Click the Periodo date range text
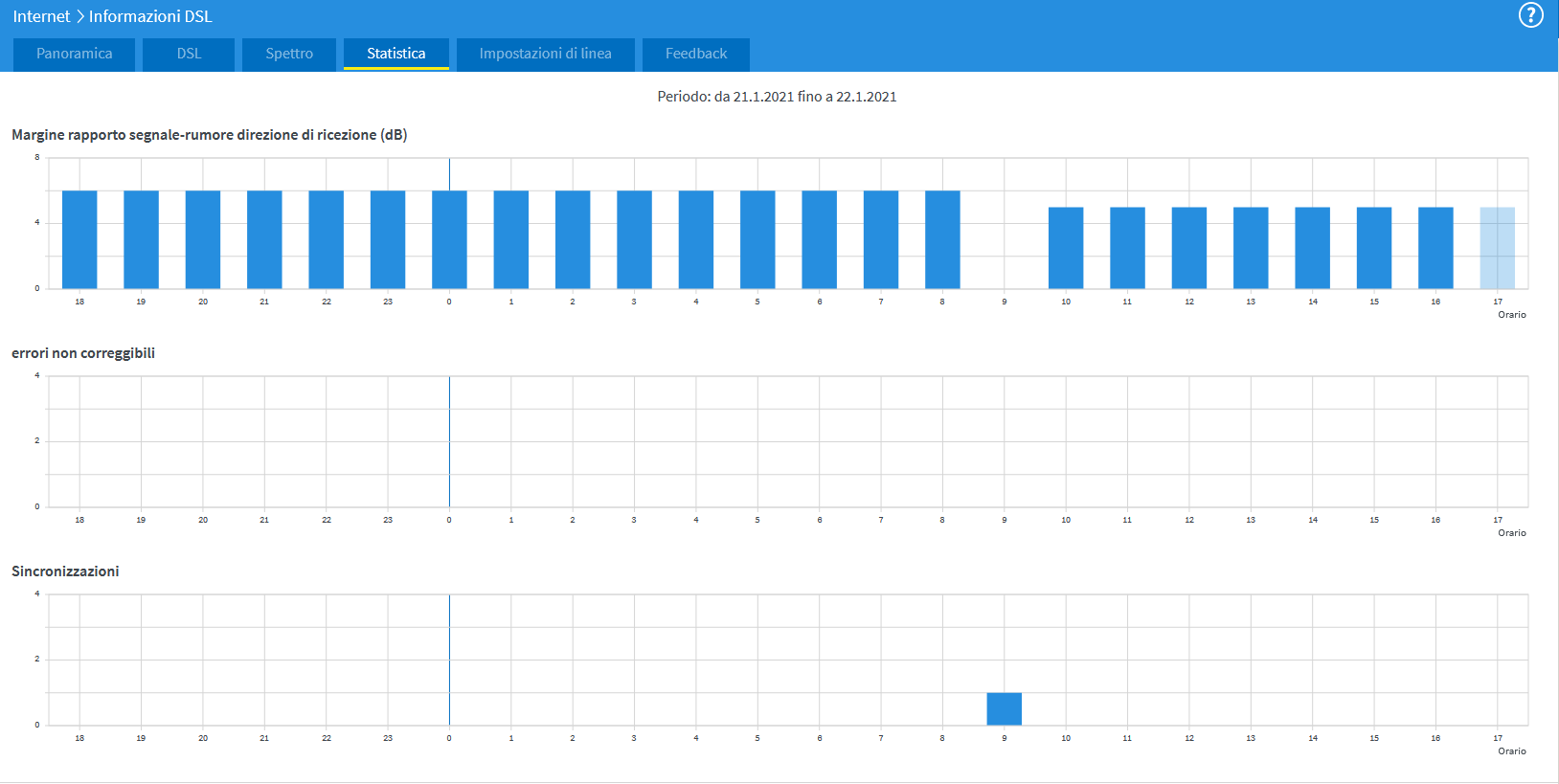This screenshot has width=1559, height=784. click(x=777, y=97)
